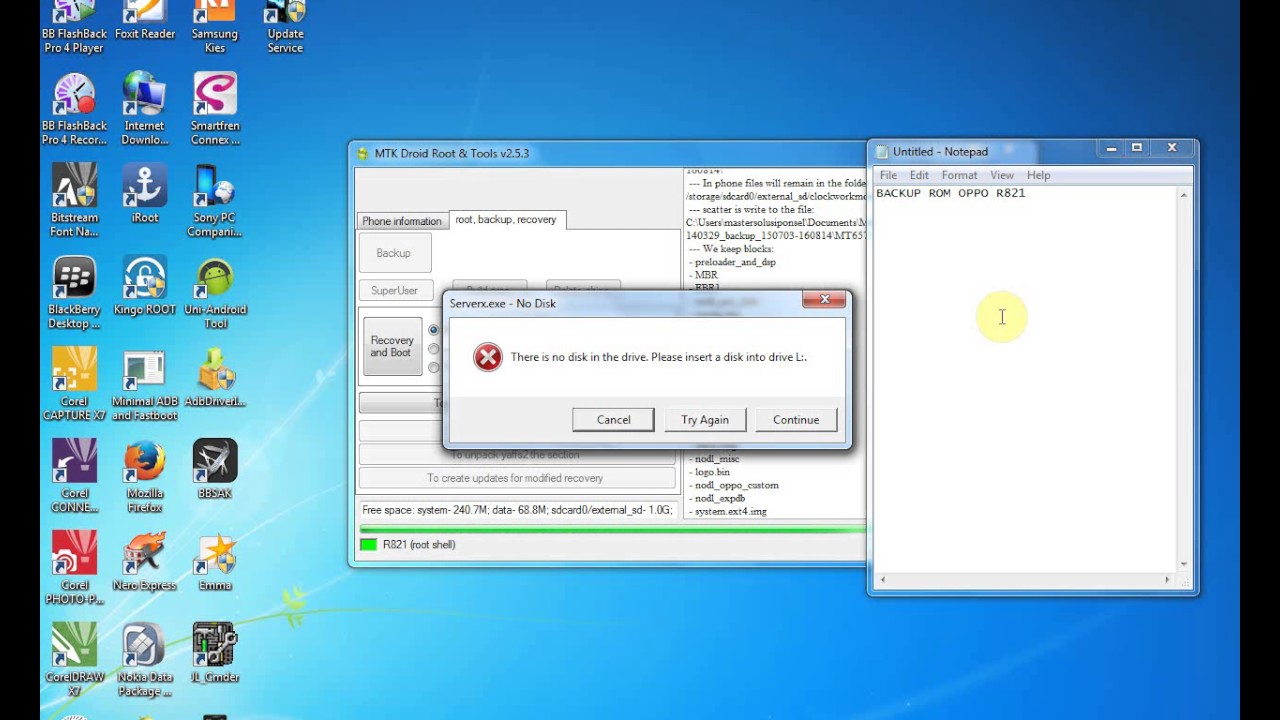Image resolution: width=1280 pixels, height=720 pixels.
Task: Click Notepad vertical scrollbar down arrow
Action: tap(1184, 564)
